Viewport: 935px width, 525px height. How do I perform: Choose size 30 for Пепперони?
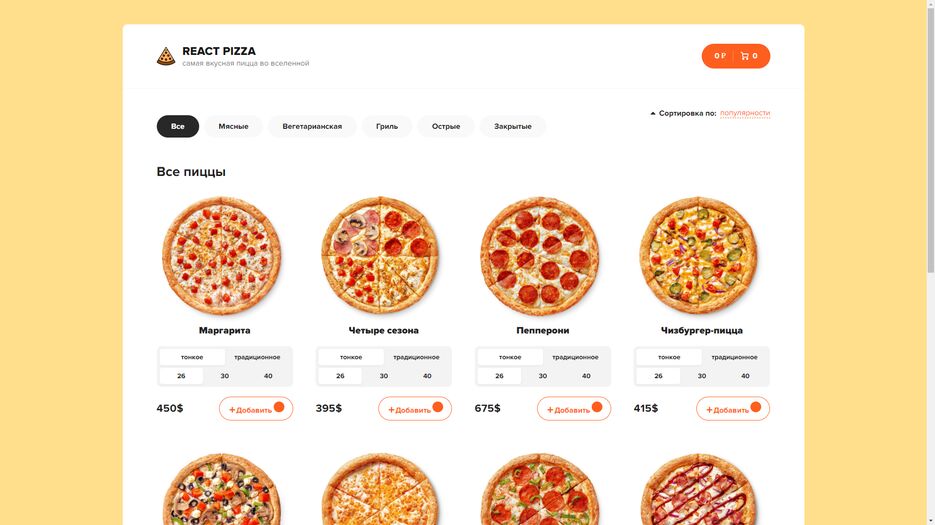tap(543, 376)
